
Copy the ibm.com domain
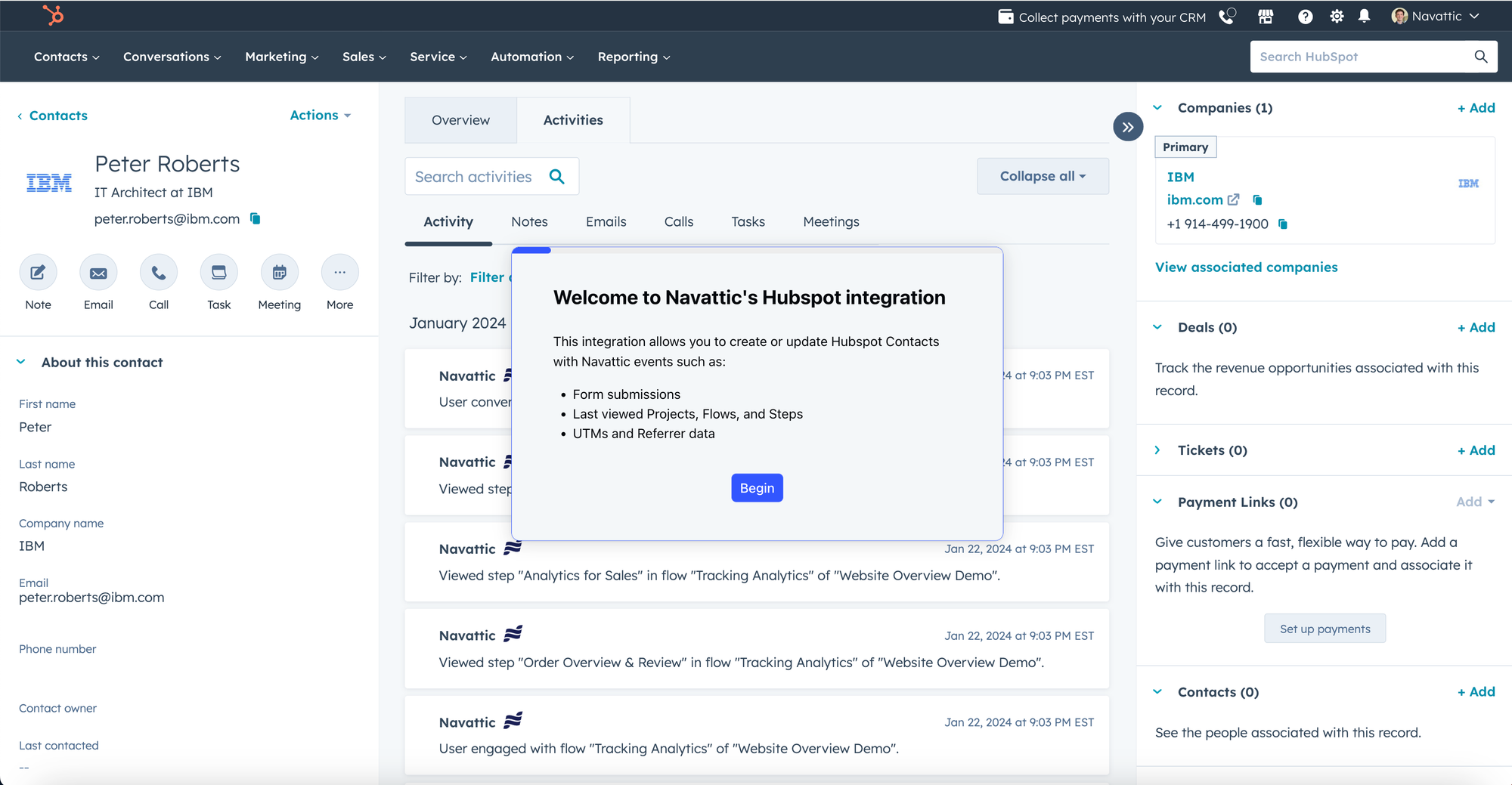[1257, 199]
